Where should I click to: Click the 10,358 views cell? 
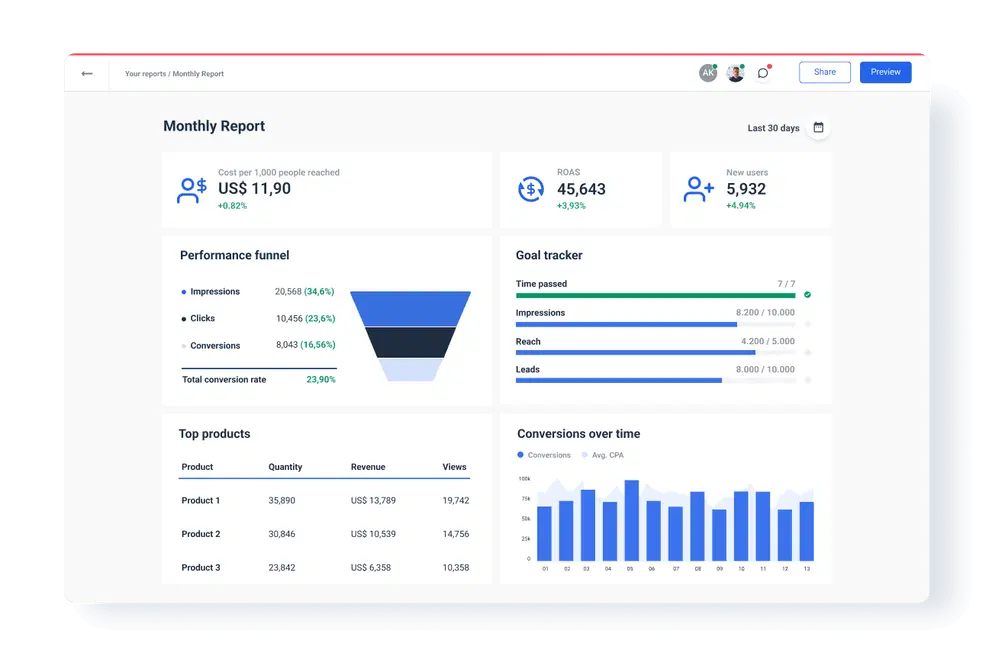[456, 567]
